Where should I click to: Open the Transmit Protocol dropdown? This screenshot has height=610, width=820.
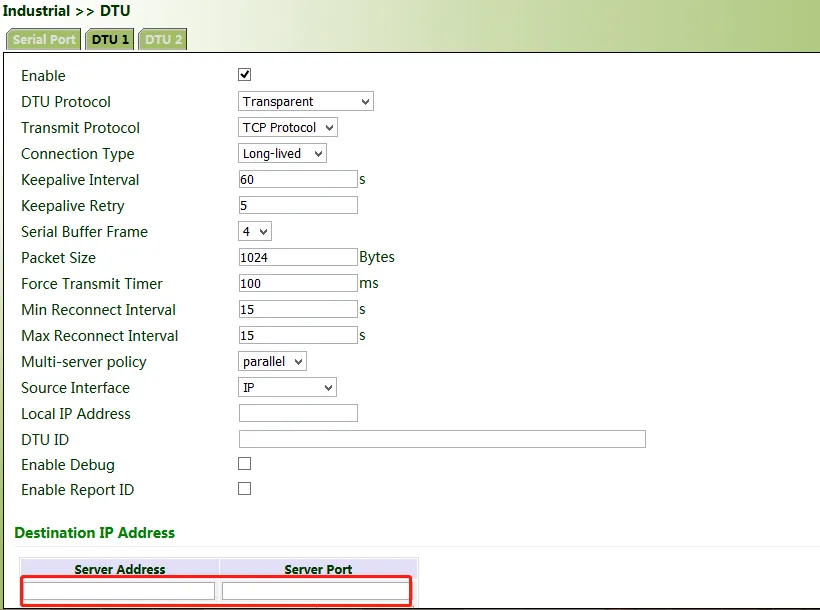(x=288, y=127)
